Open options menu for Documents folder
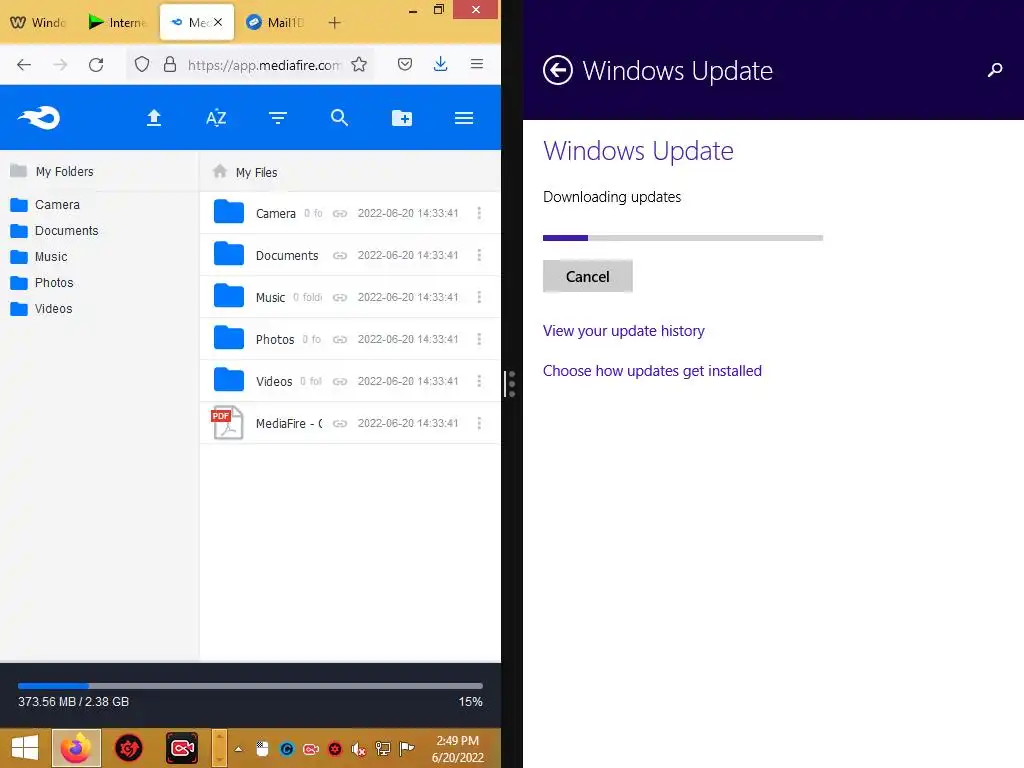Image resolution: width=1024 pixels, height=768 pixels. pos(479,255)
